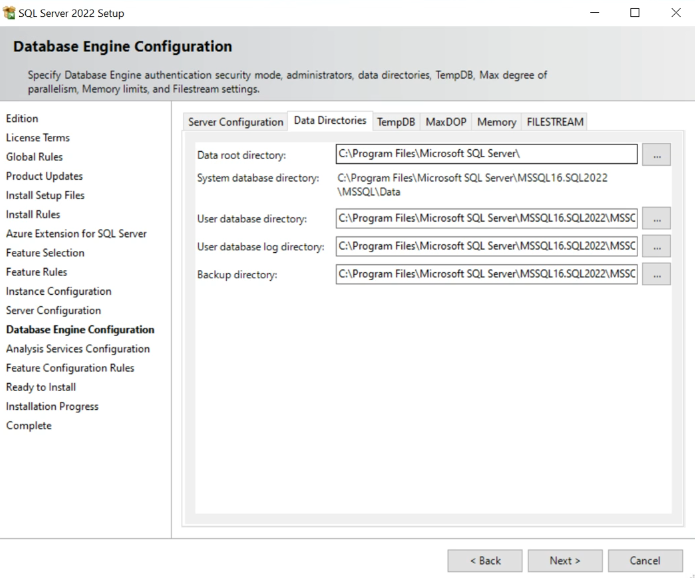Click the 'Backup directory:' label

coord(237,275)
